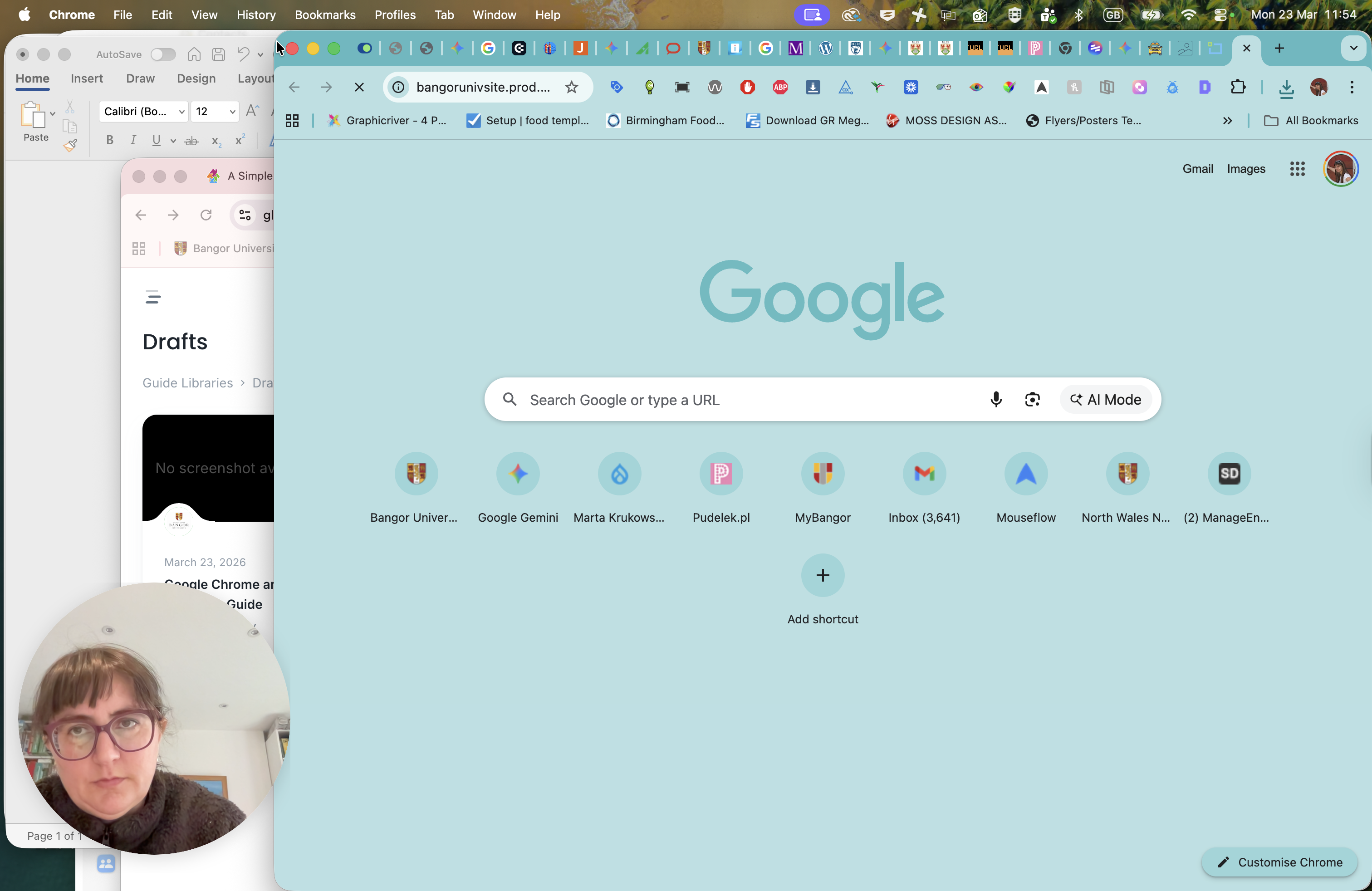Show hidden bookmarks with the chevron
Image resolution: width=1372 pixels, height=891 pixels.
pos(1227,121)
